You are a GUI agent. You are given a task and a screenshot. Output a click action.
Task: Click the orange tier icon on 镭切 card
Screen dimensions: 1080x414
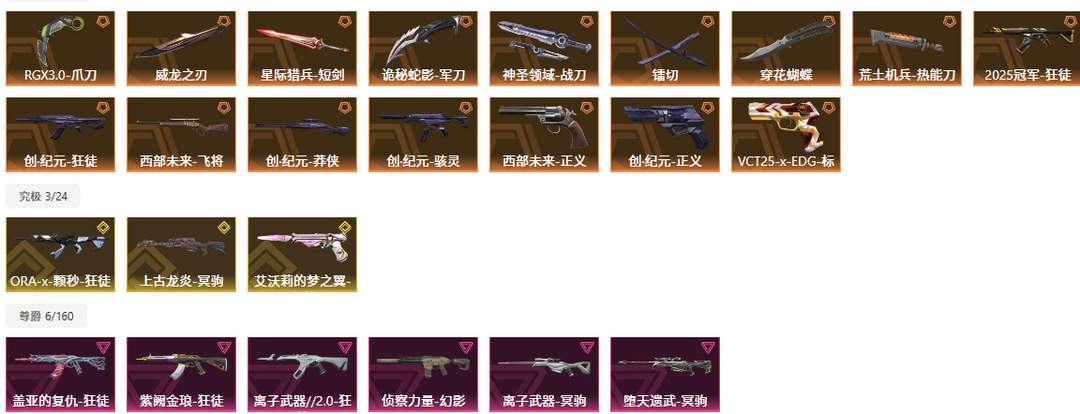pos(707,21)
